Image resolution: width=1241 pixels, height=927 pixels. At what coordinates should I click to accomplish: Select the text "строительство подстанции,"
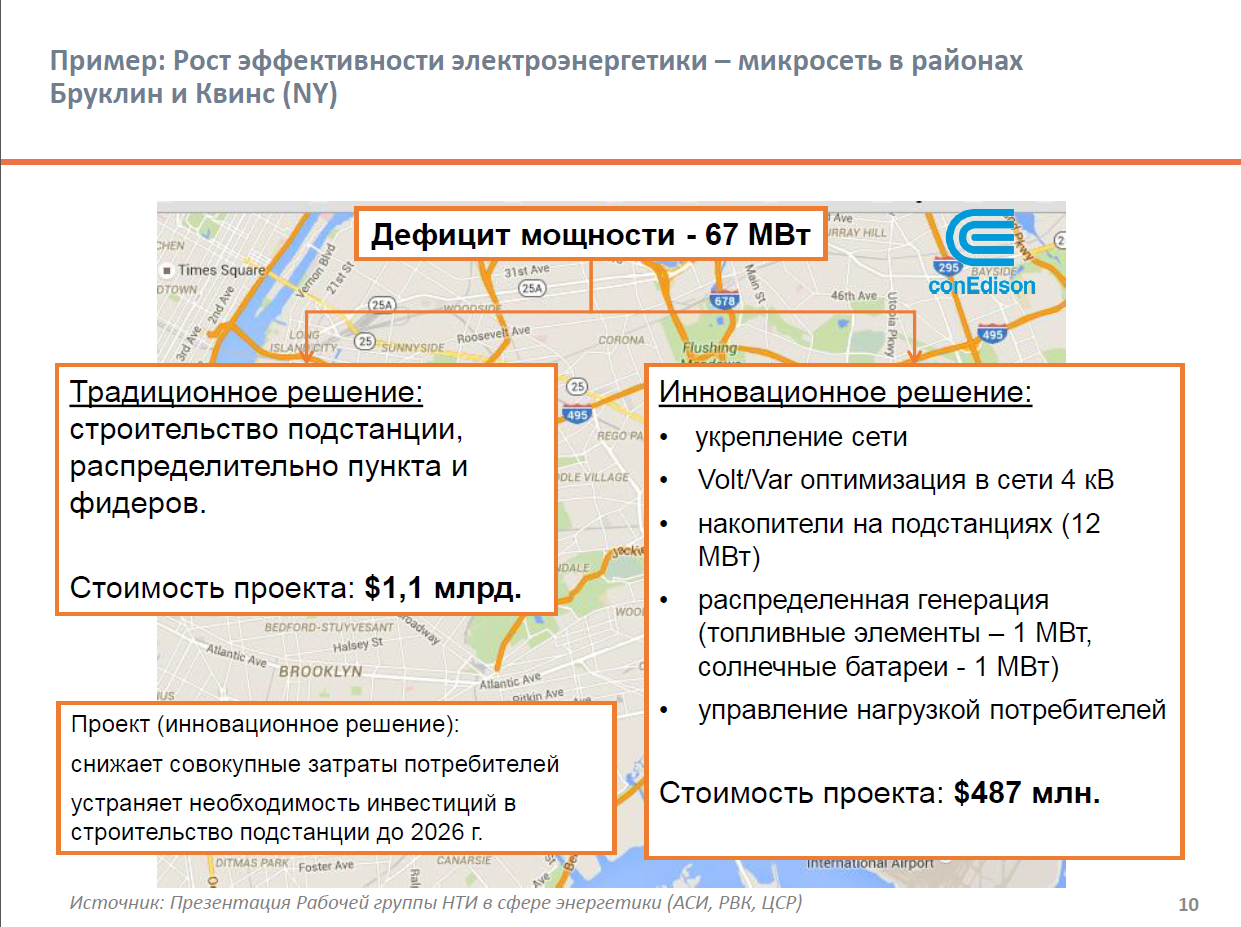point(268,430)
